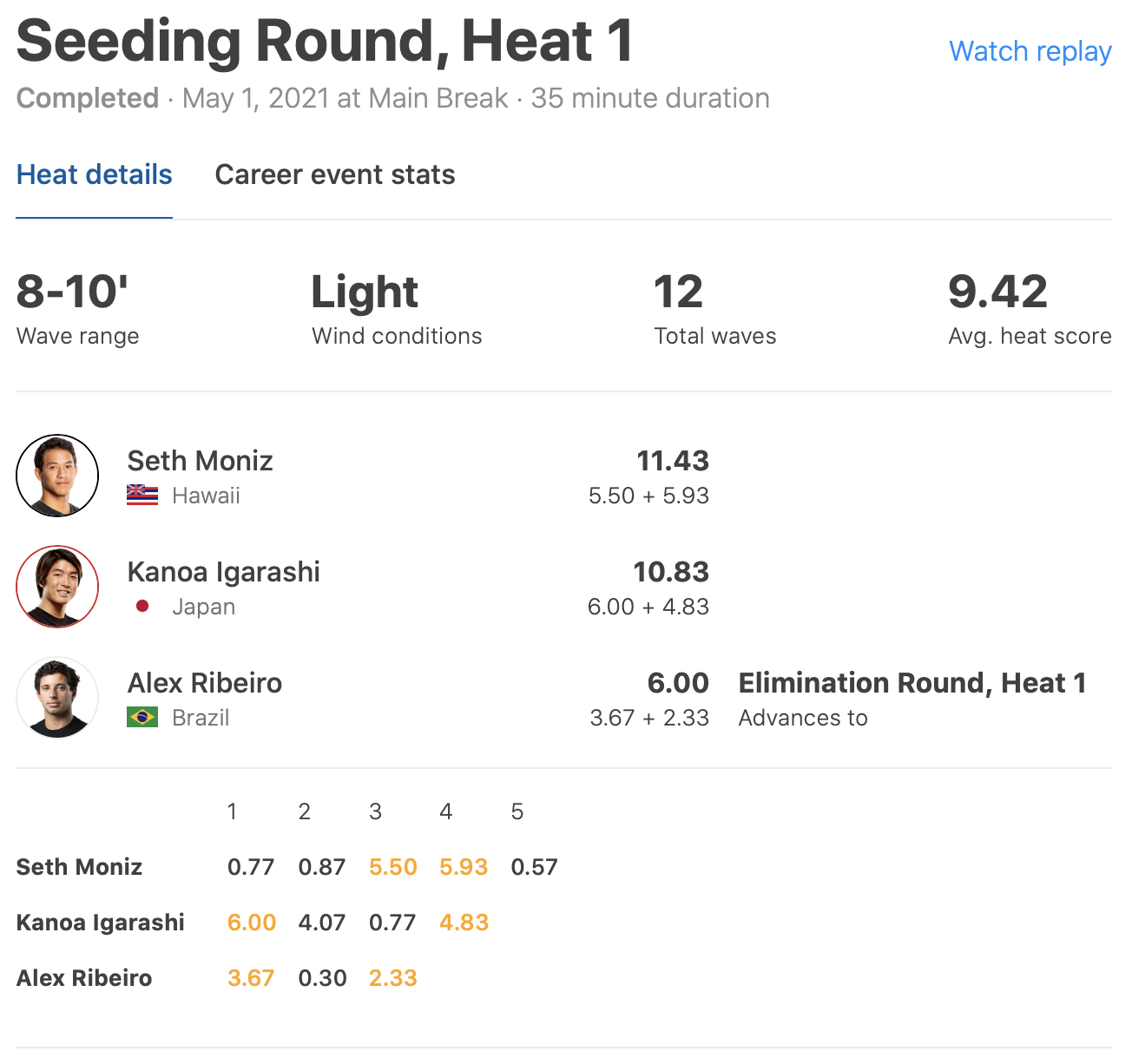
Task: Click the Japan flag icon
Action: tap(142, 607)
